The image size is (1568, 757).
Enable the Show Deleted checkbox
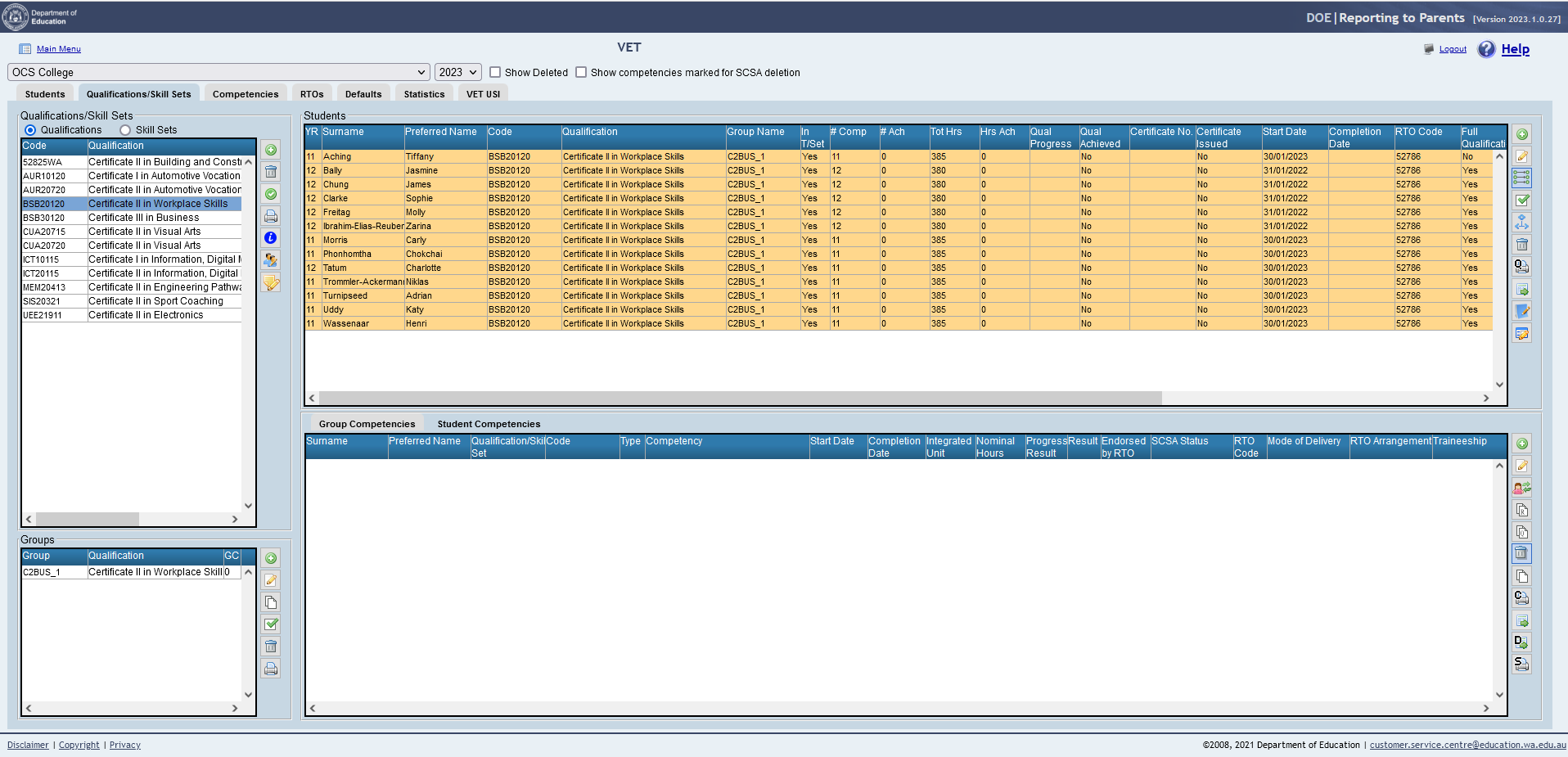coord(495,72)
